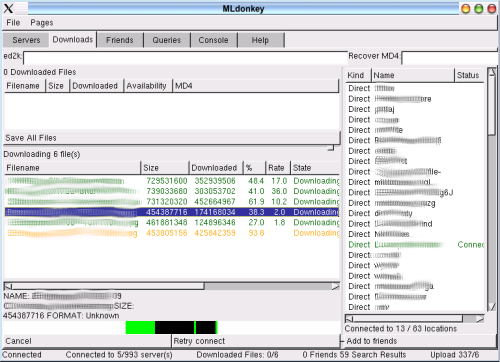Focus the Recover MD4 input field
The image size is (500, 362).
pos(449,58)
